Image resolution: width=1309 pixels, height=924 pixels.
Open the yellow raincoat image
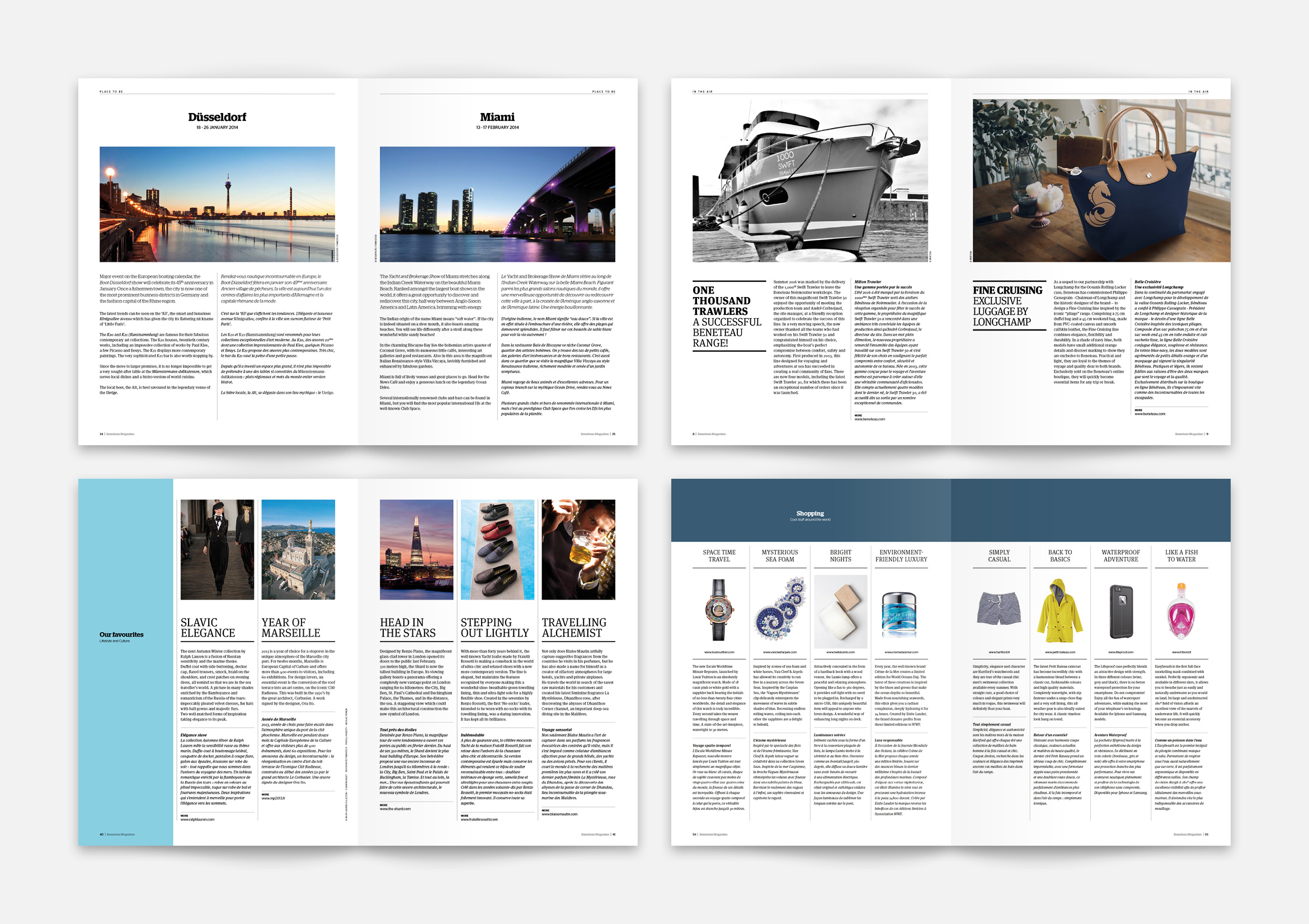[1060, 610]
